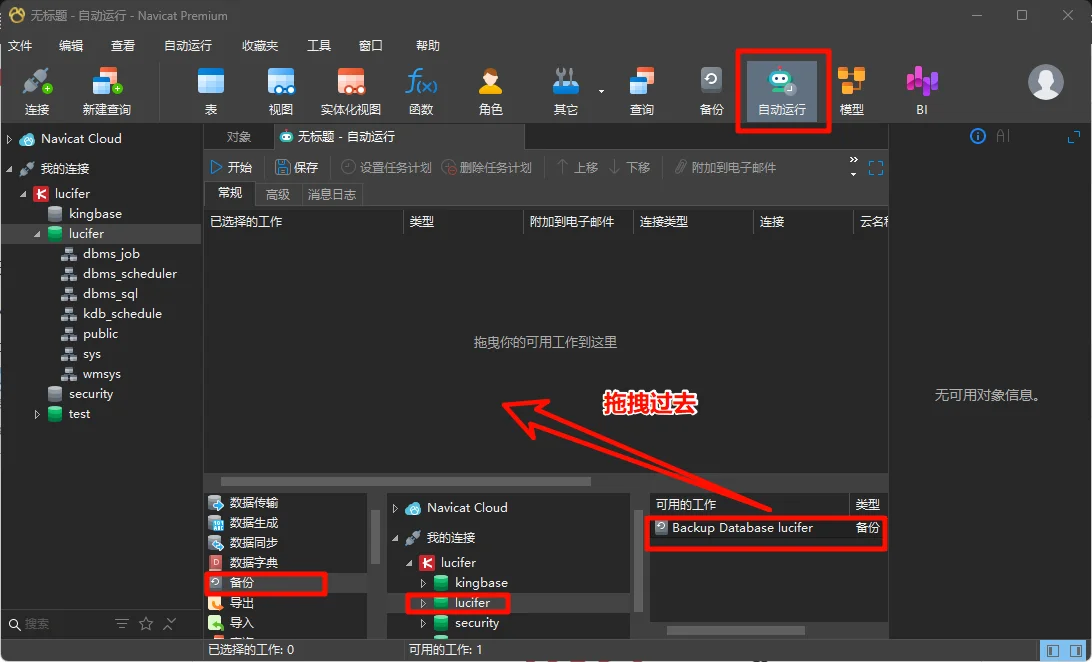Open the 查看 menu
The image size is (1092, 662).
pos(123,45)
